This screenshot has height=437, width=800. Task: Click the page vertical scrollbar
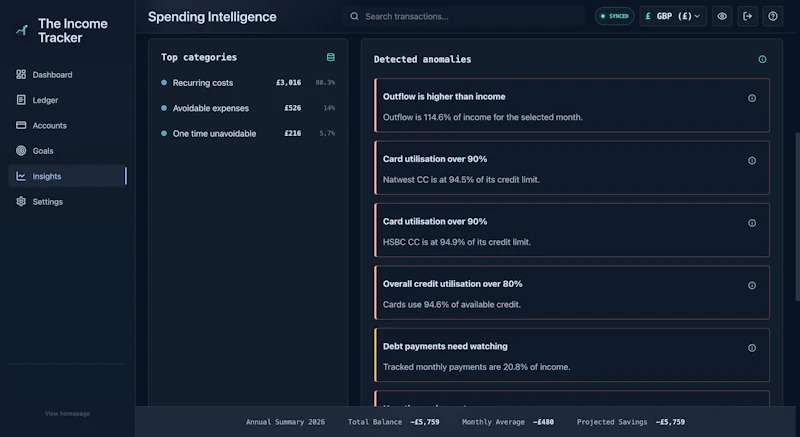[x=797, y=217]
